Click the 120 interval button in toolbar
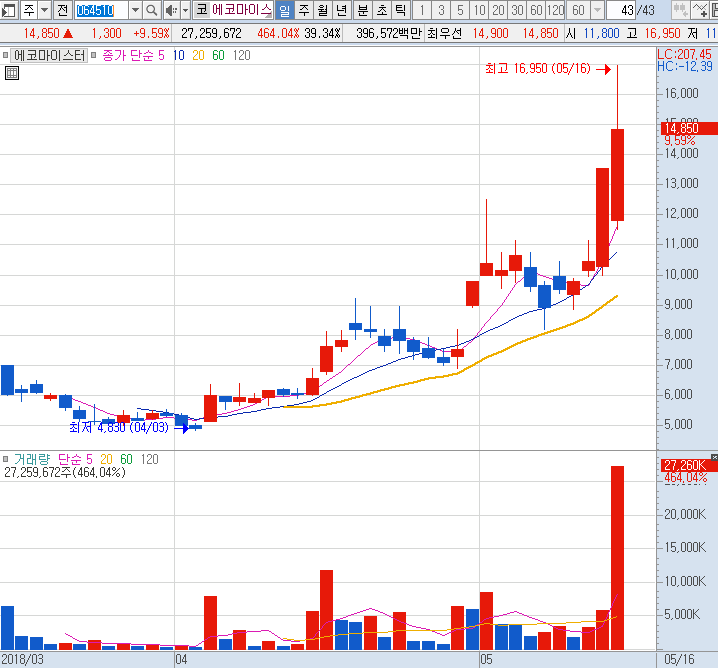 point(555,10)
